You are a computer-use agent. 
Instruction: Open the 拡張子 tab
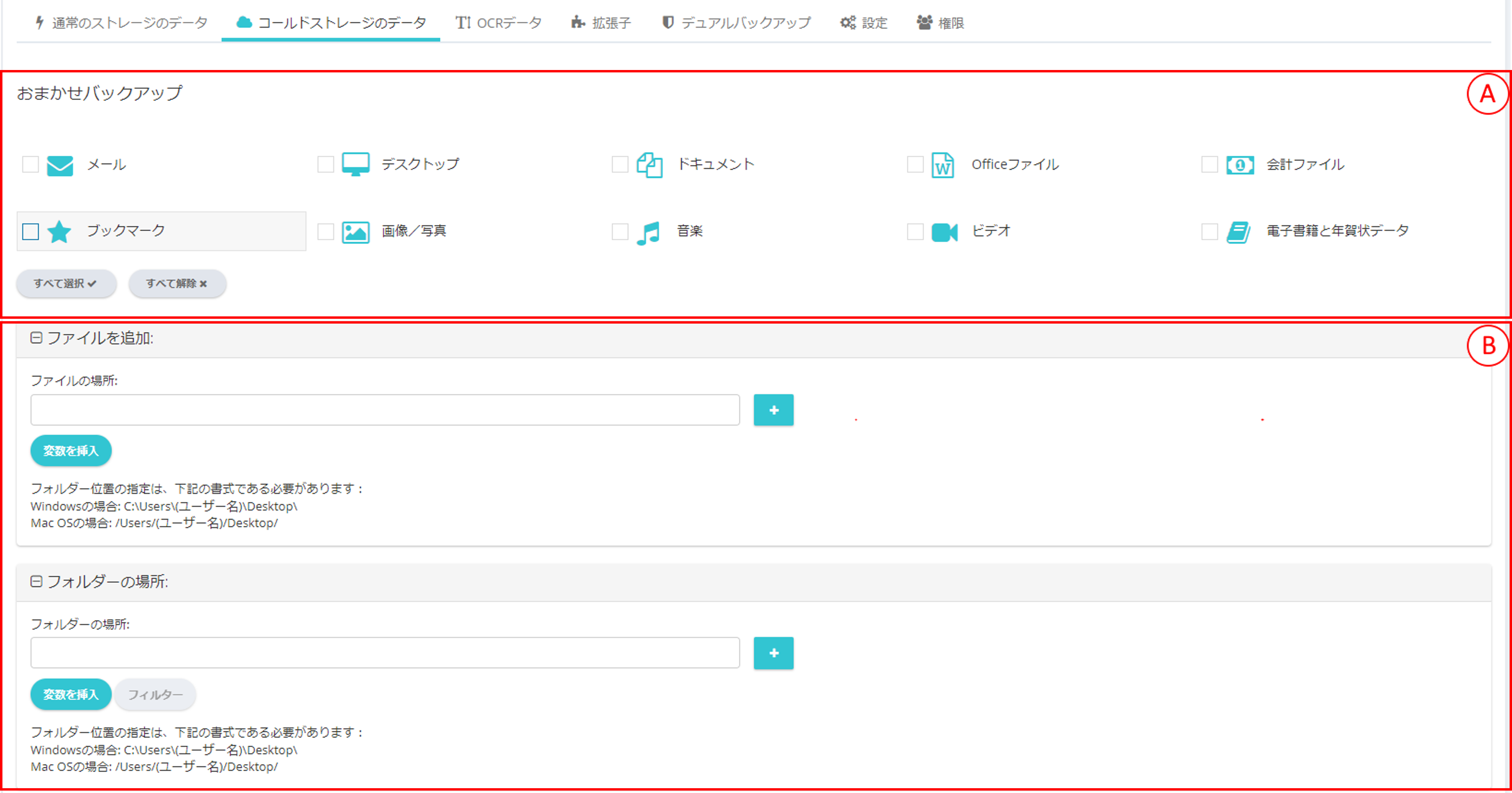(x=601, y=23)
